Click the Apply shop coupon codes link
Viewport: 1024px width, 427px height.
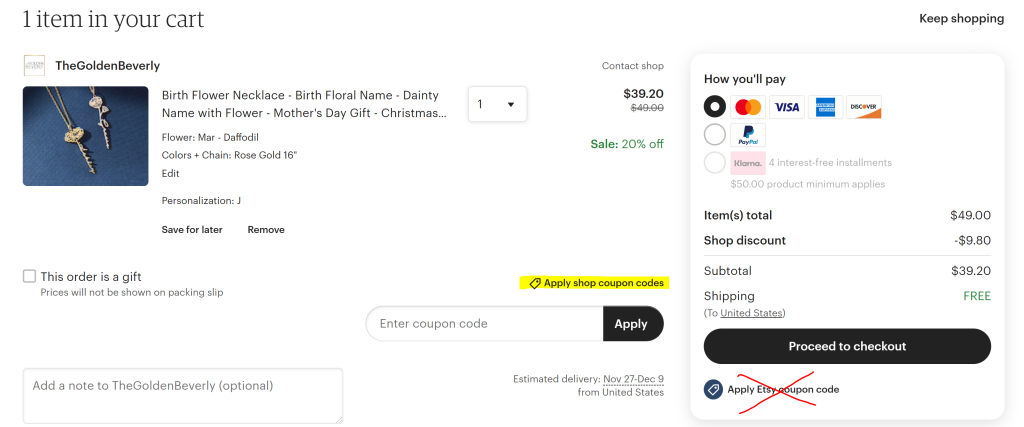(x=596, y=283)
